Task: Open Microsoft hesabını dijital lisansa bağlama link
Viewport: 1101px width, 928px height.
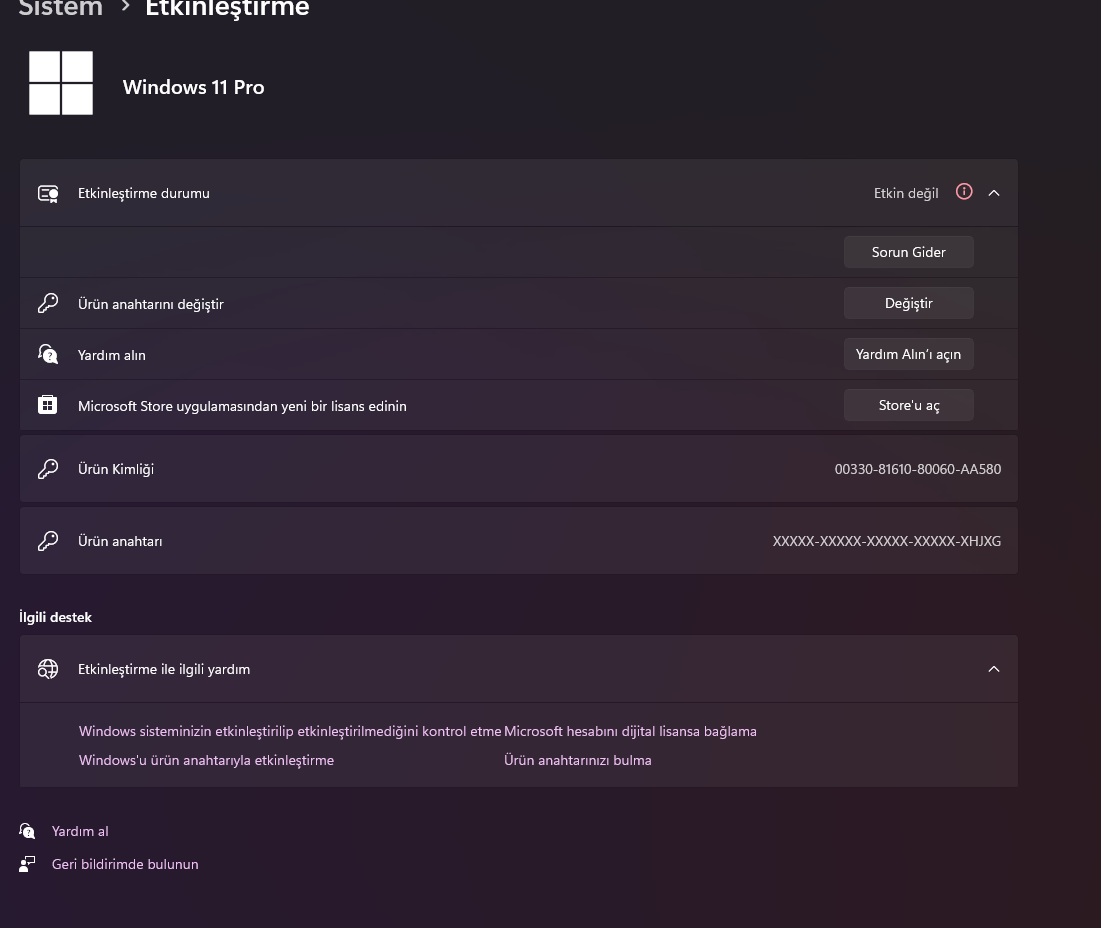Action: point(631,731)
